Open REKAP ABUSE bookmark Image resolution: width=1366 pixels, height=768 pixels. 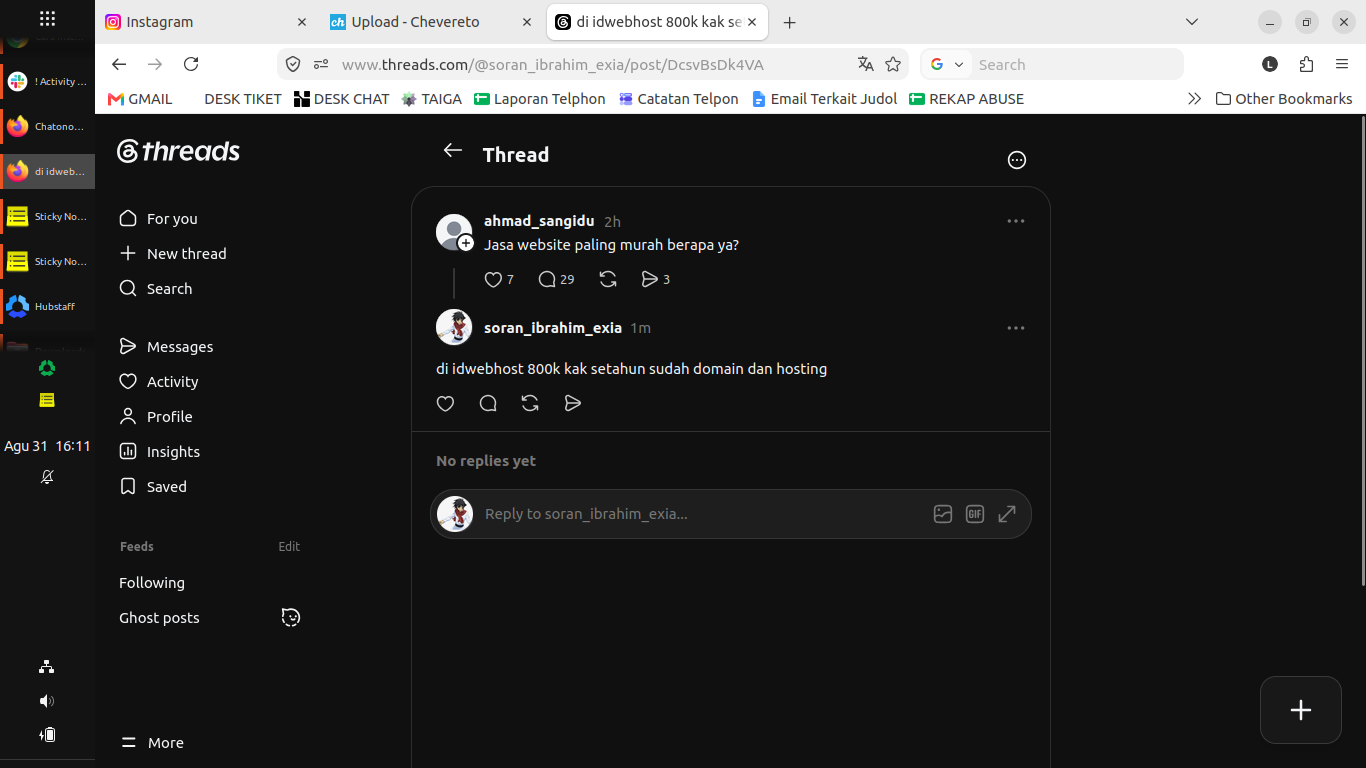(x=967, y=99)
